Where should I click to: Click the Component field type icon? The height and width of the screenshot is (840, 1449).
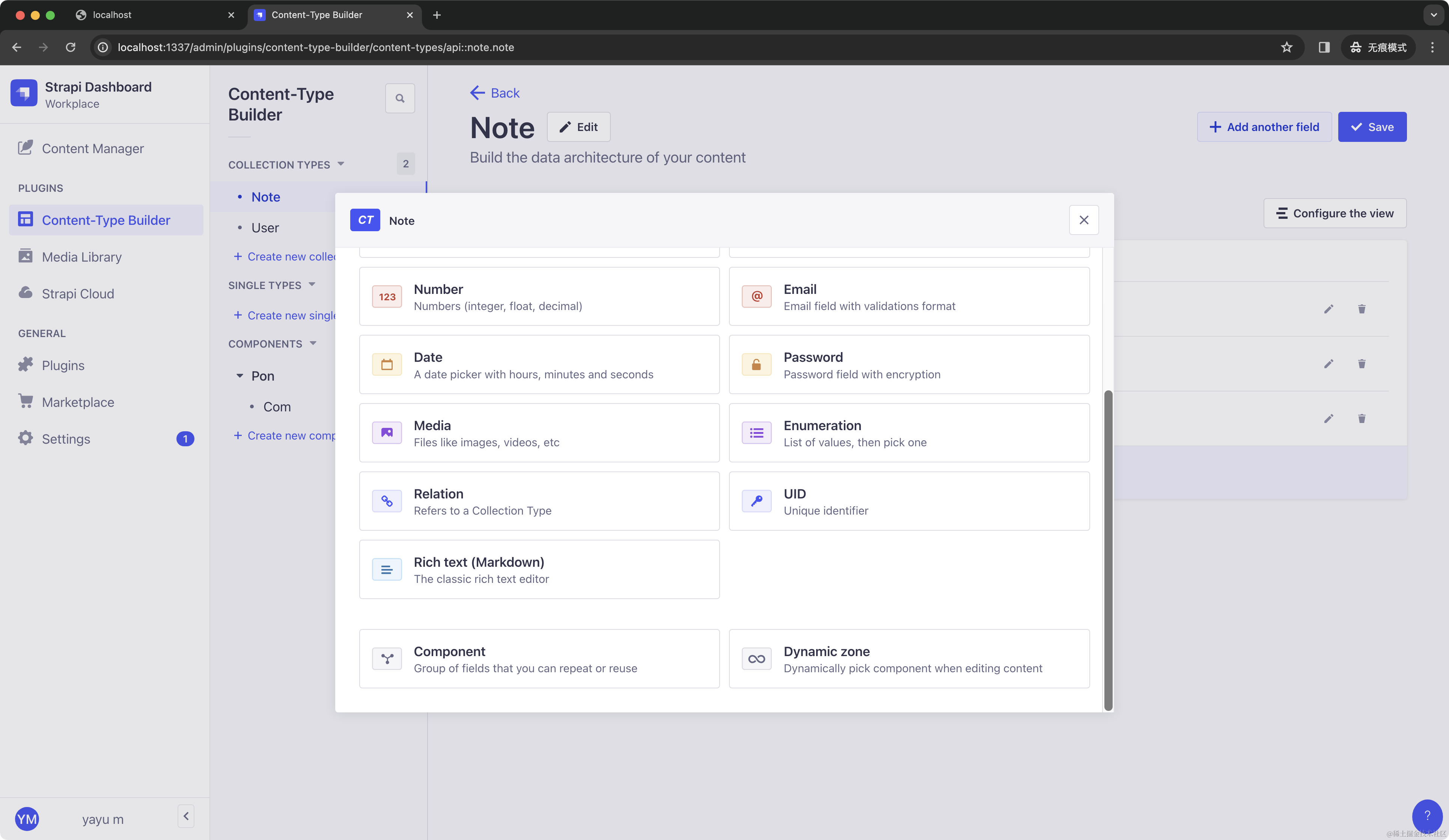pos(386,659)
